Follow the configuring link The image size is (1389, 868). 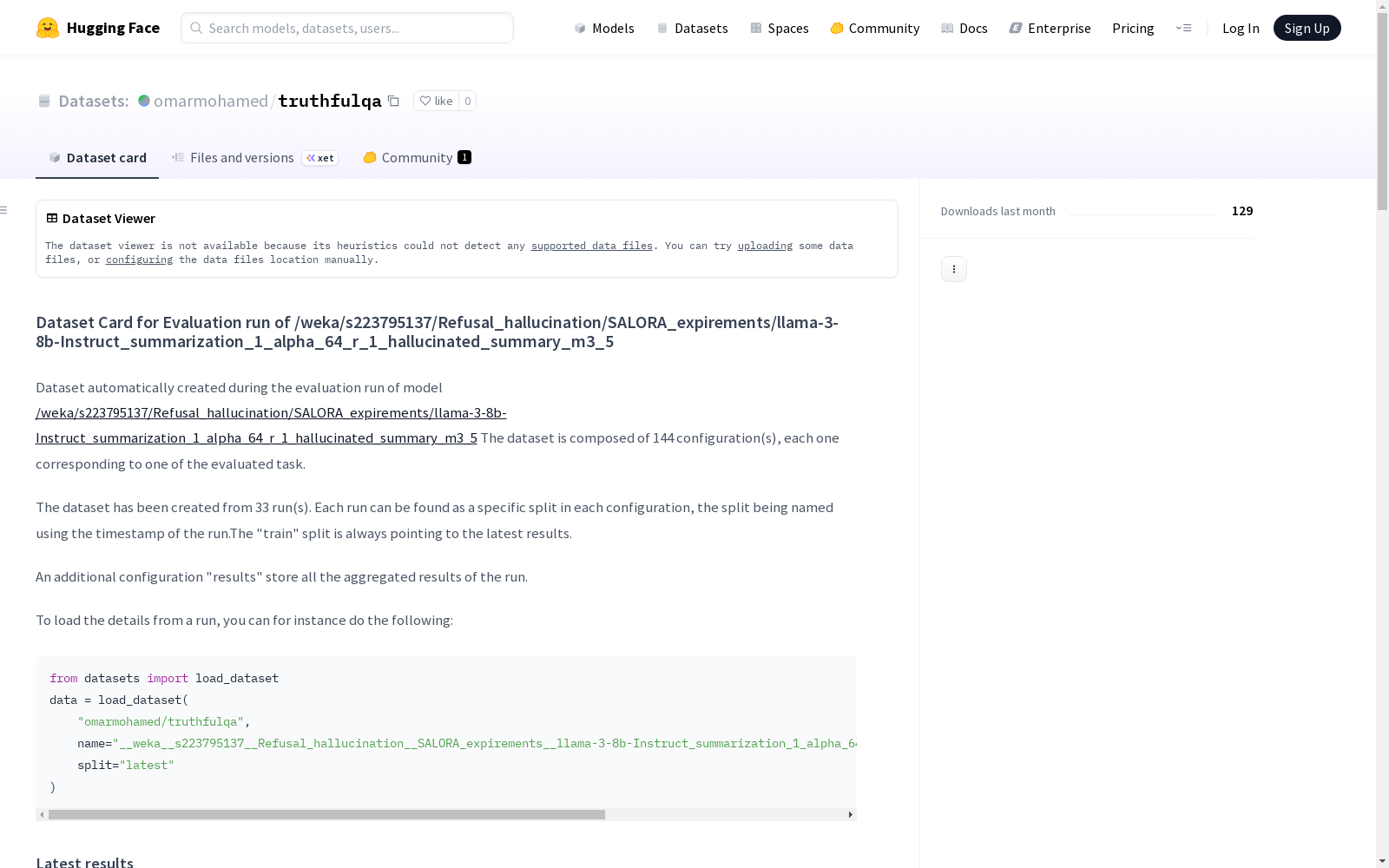click(x=139, y=260)
